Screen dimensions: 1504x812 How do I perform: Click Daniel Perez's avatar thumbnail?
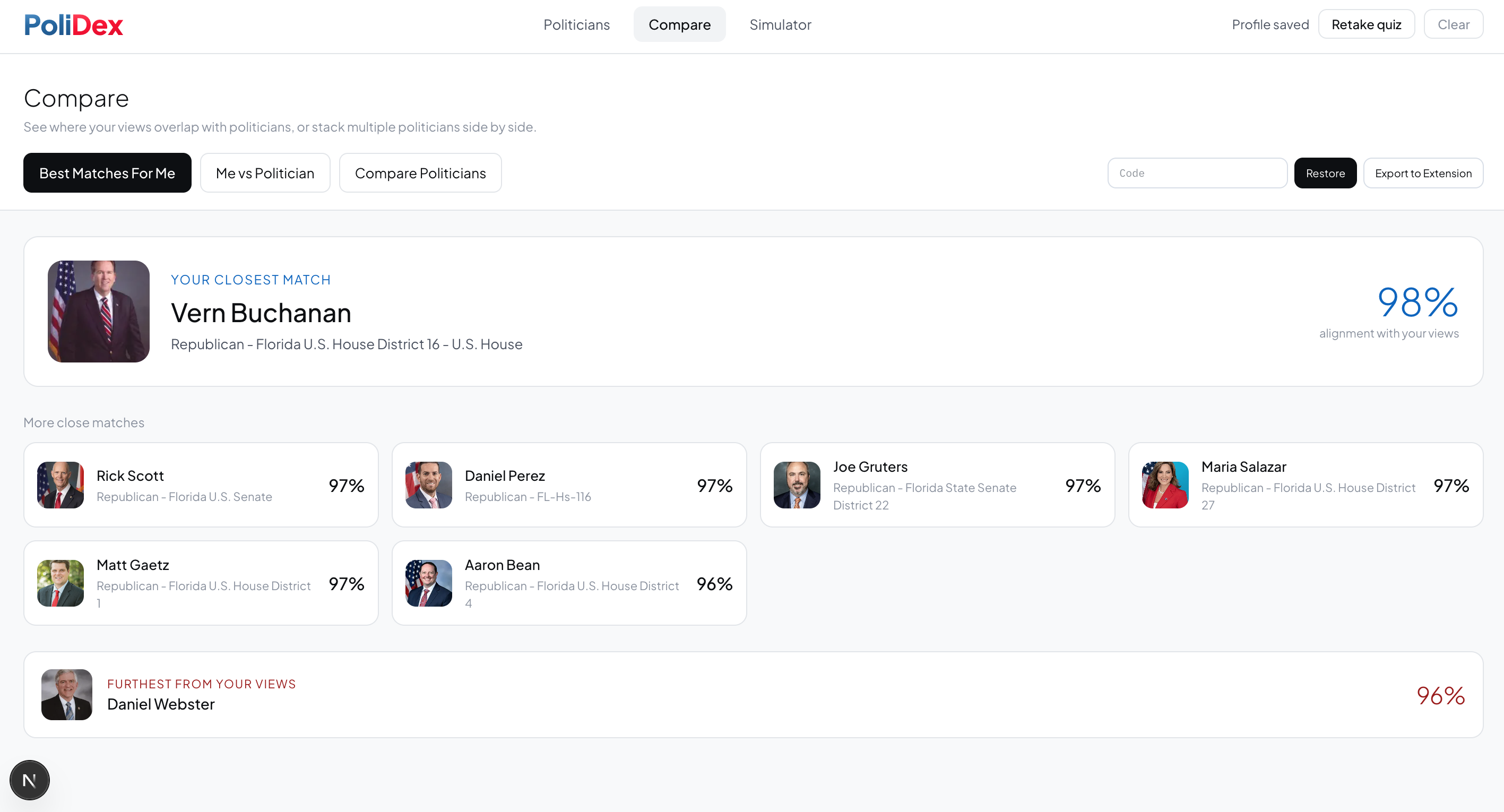click(x=429, y=485)
